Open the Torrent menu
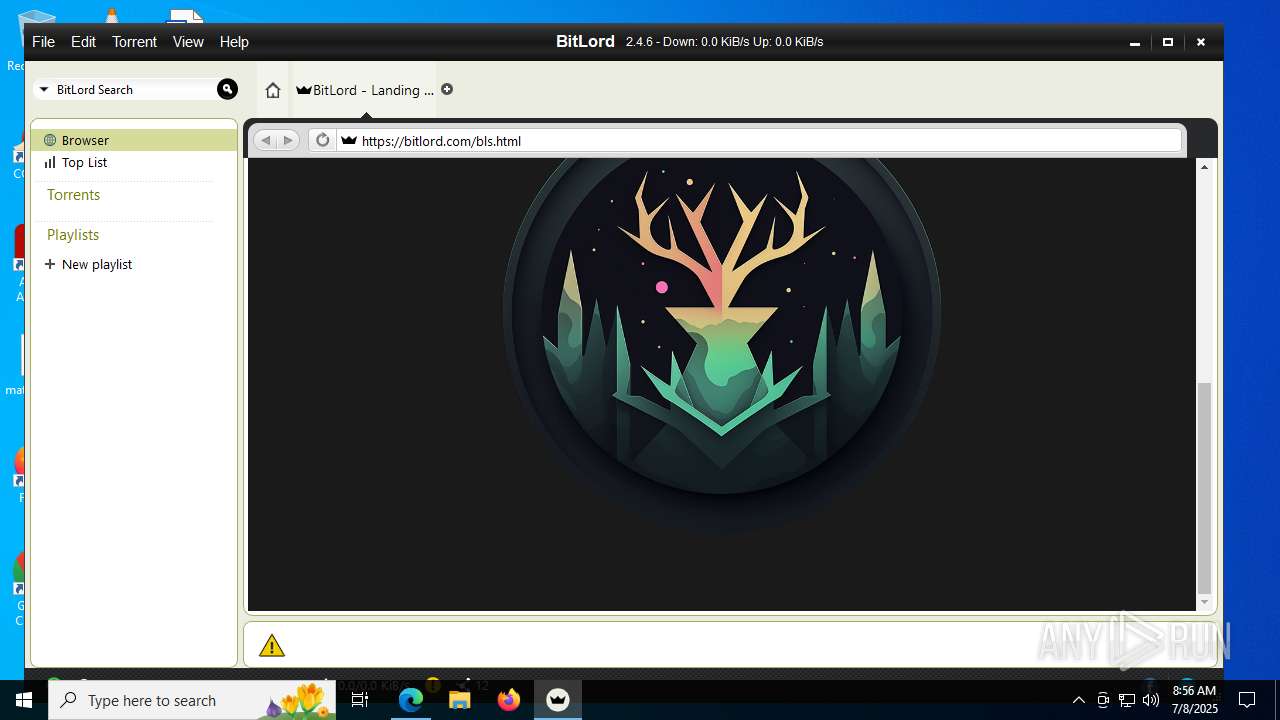 point(134,42)
